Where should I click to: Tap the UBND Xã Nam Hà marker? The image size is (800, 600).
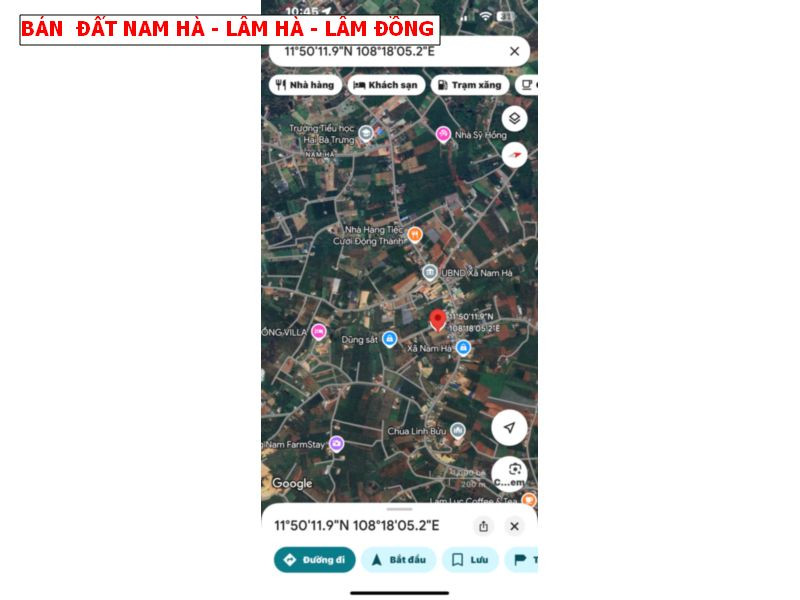[430, 272]
